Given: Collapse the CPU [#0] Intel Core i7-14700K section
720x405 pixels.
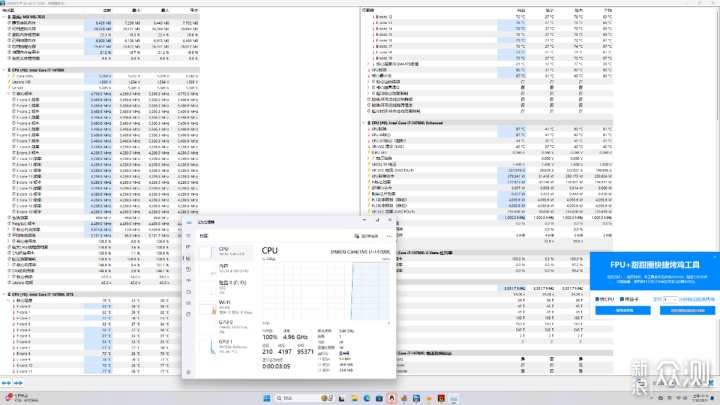Looking at the screenshot, I should [4, 70].
